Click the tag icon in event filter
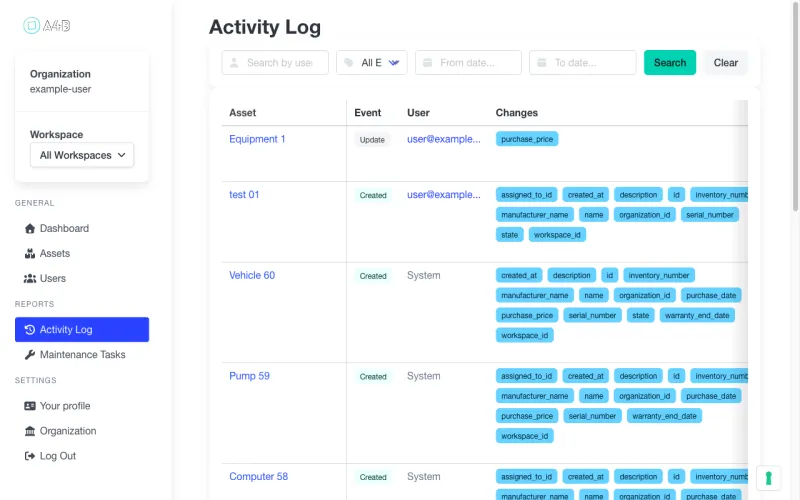This screenshot has width=800, height=500. coord(348,62)
